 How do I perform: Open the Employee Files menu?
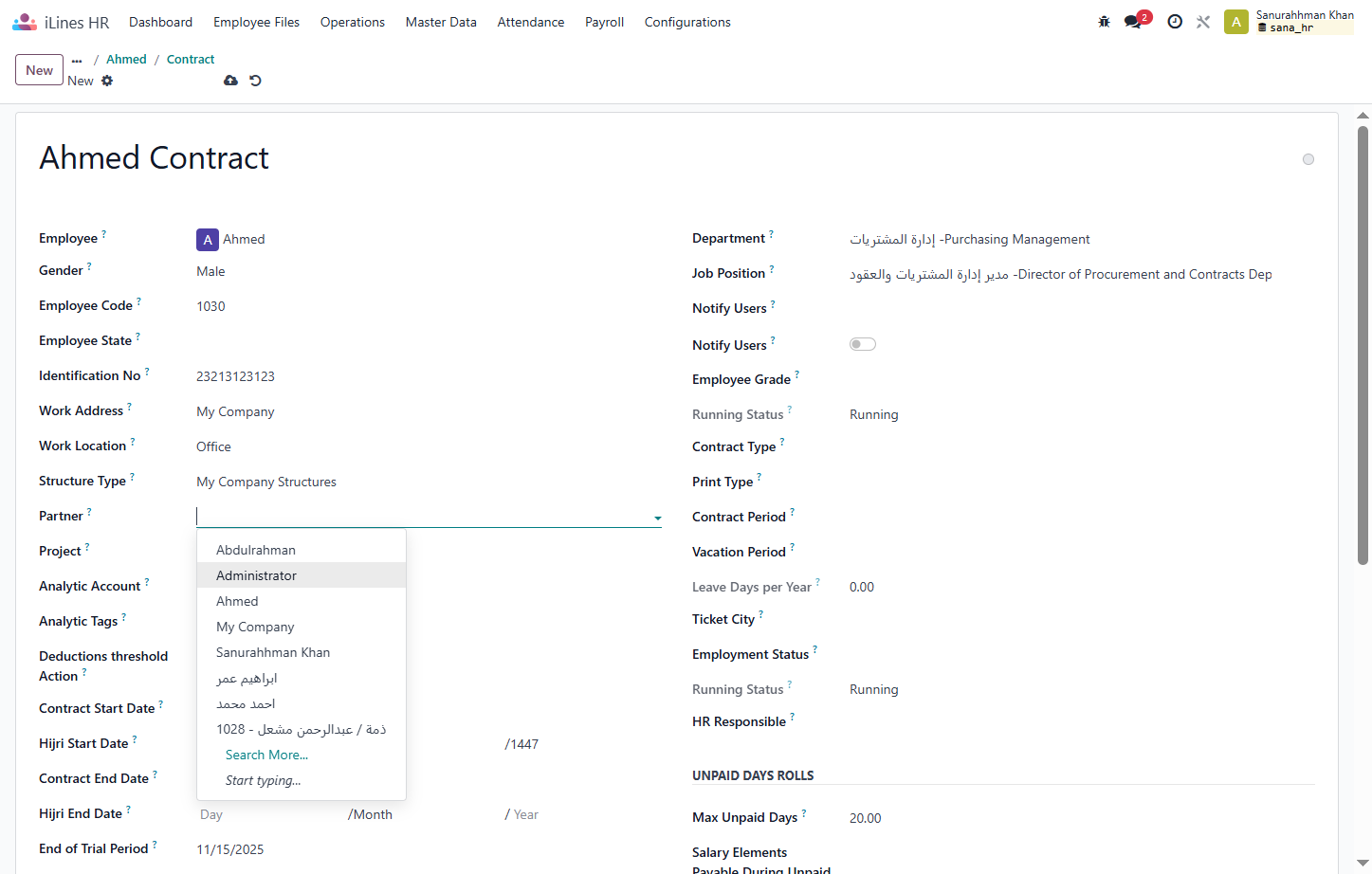[x=256, y=22]
